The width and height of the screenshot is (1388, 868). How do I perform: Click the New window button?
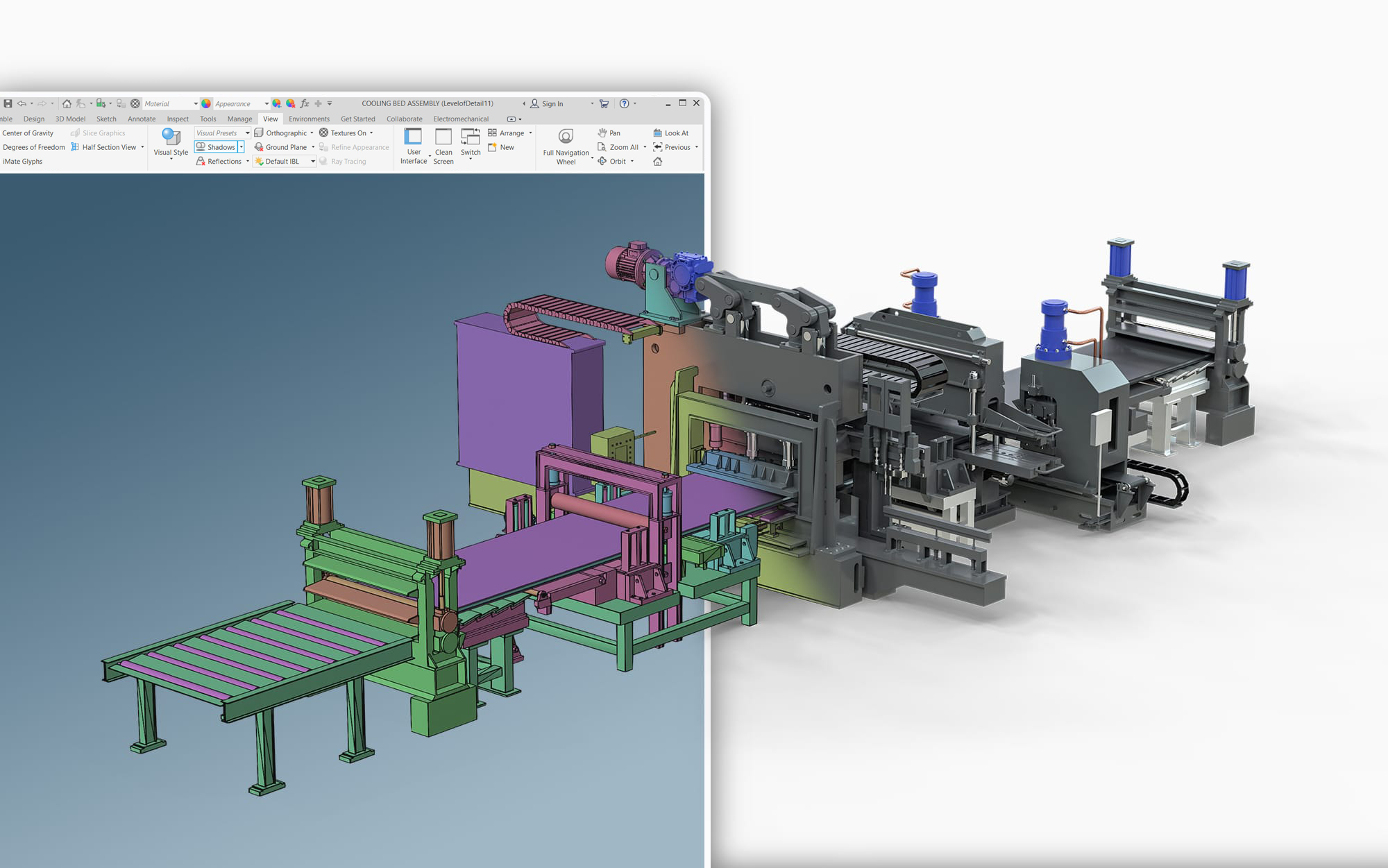click(x=501, y=147)
